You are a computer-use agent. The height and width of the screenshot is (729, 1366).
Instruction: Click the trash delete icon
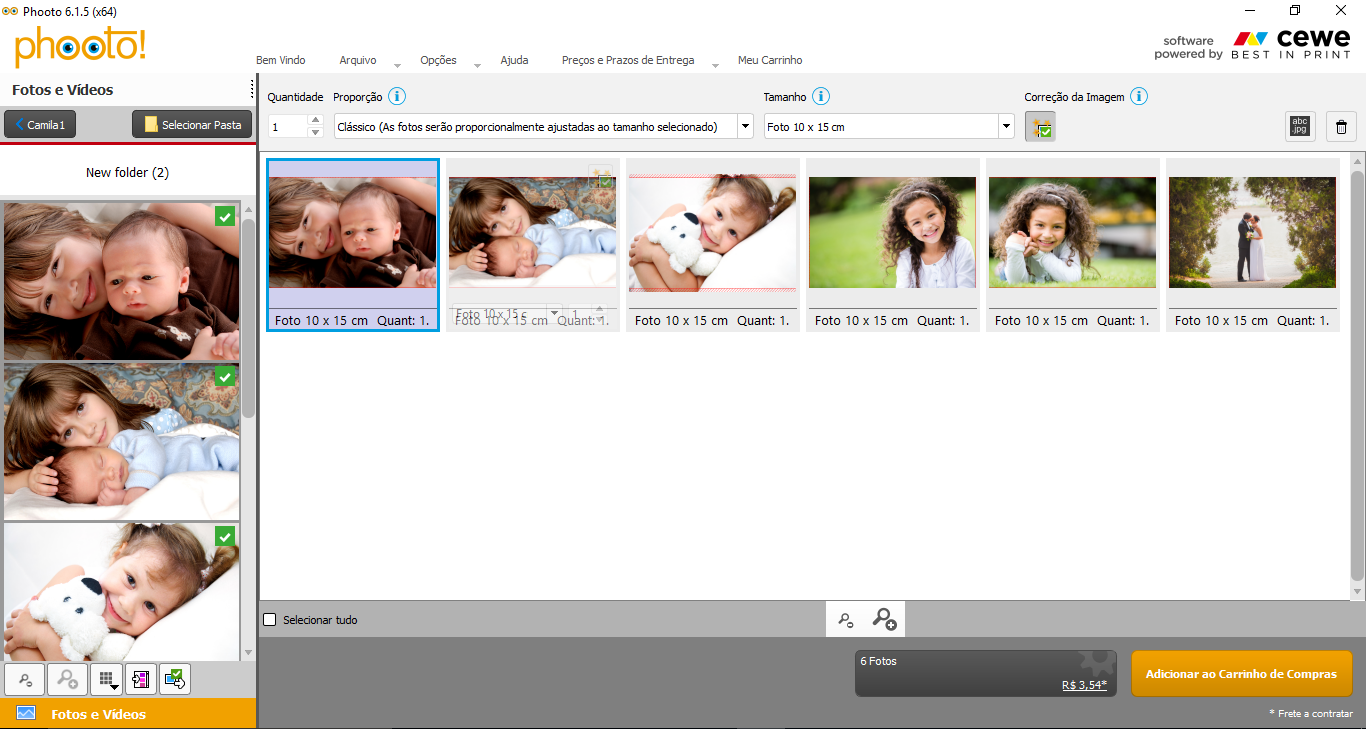click(x=1341, y=127)
